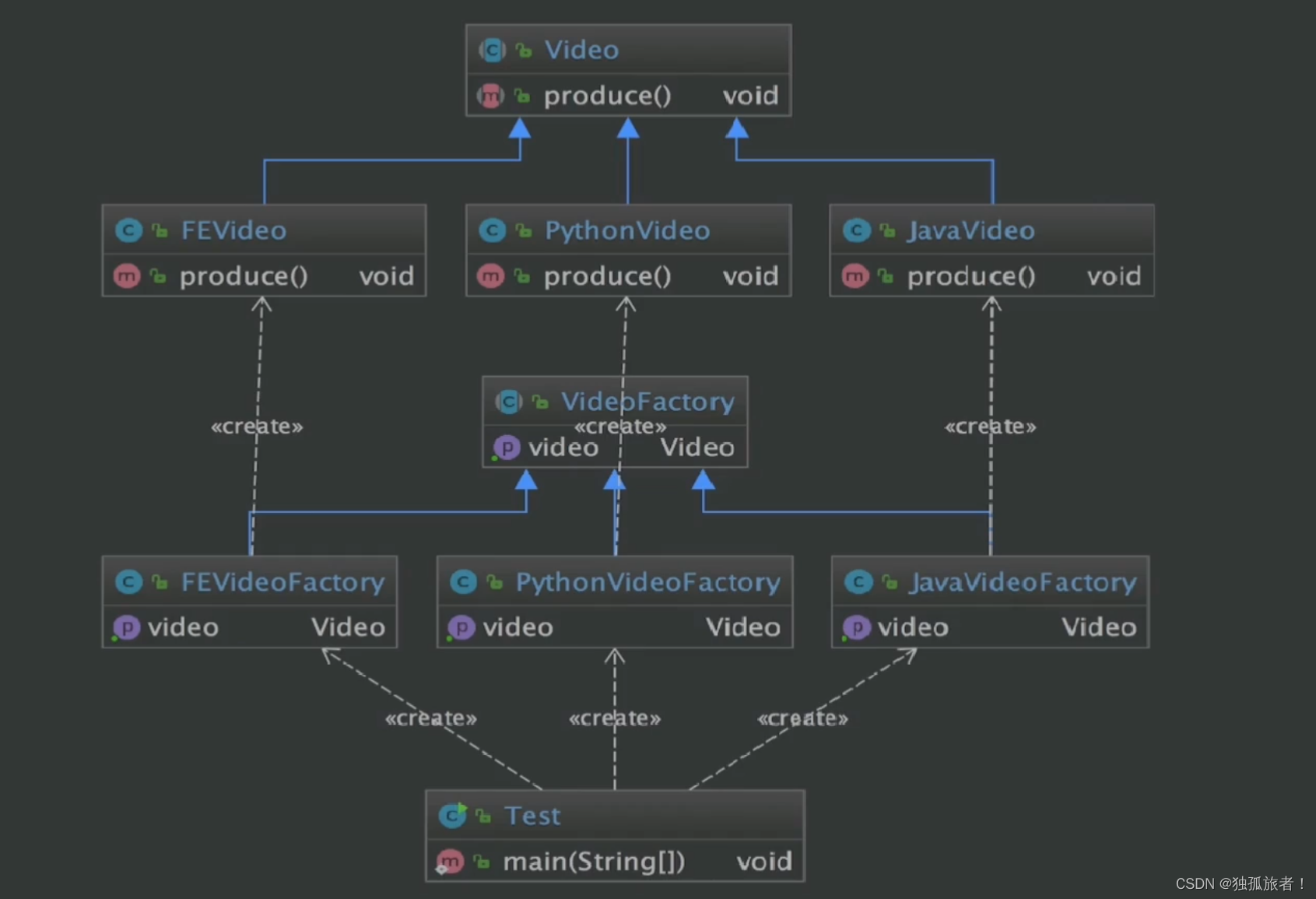
Task: Click the method icon in the JavaVideo node
Action: [x=855, y=276]
